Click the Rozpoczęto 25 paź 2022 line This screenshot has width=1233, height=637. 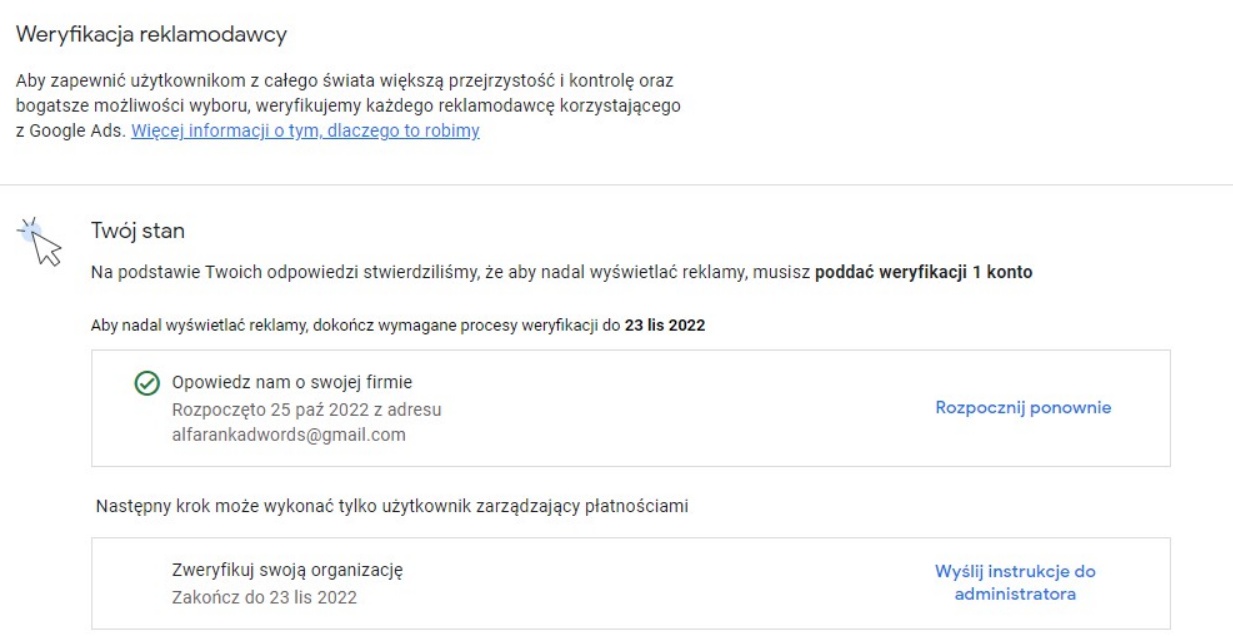pyautogui.click(x=306, y=409)
